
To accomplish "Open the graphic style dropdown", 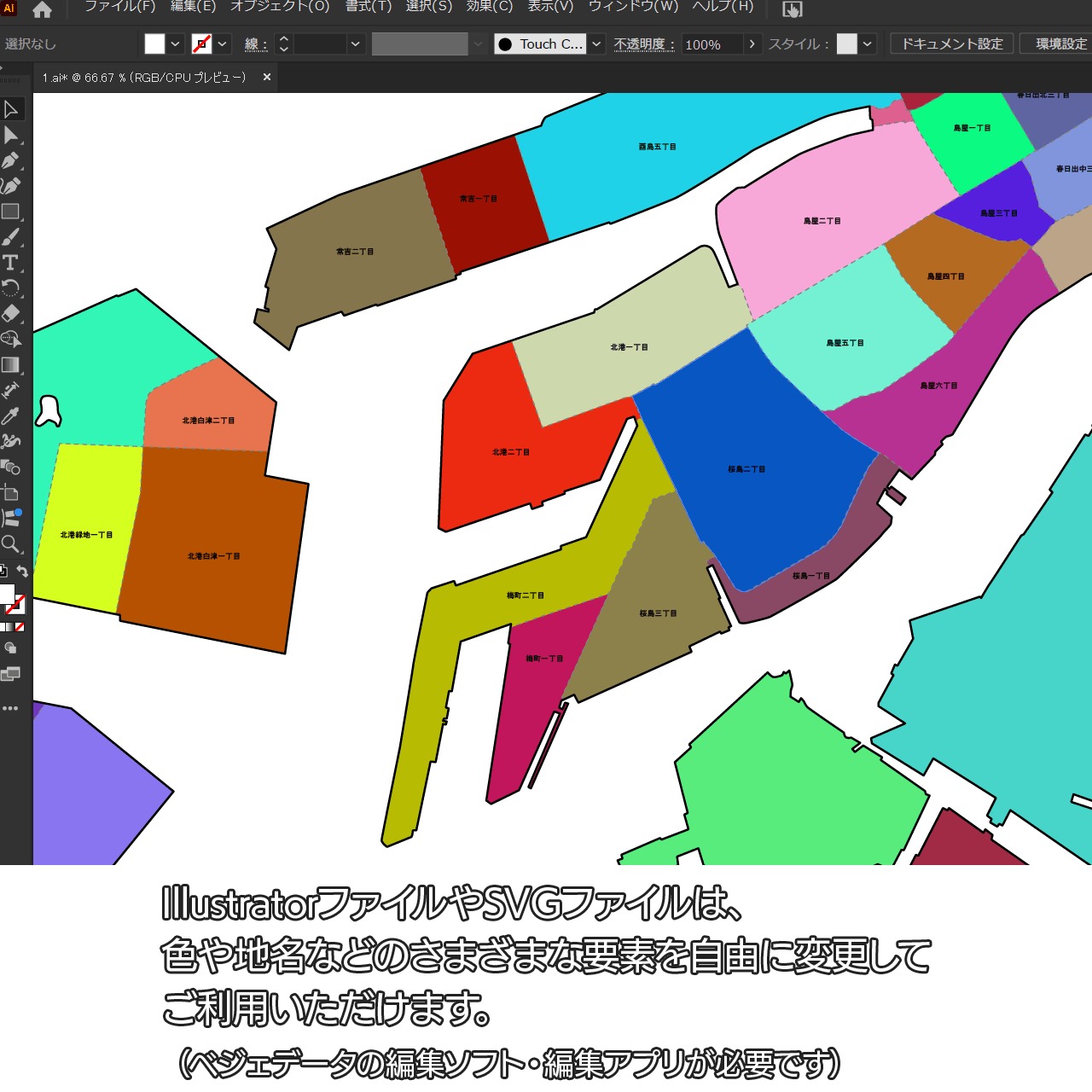I will (868, 44).
